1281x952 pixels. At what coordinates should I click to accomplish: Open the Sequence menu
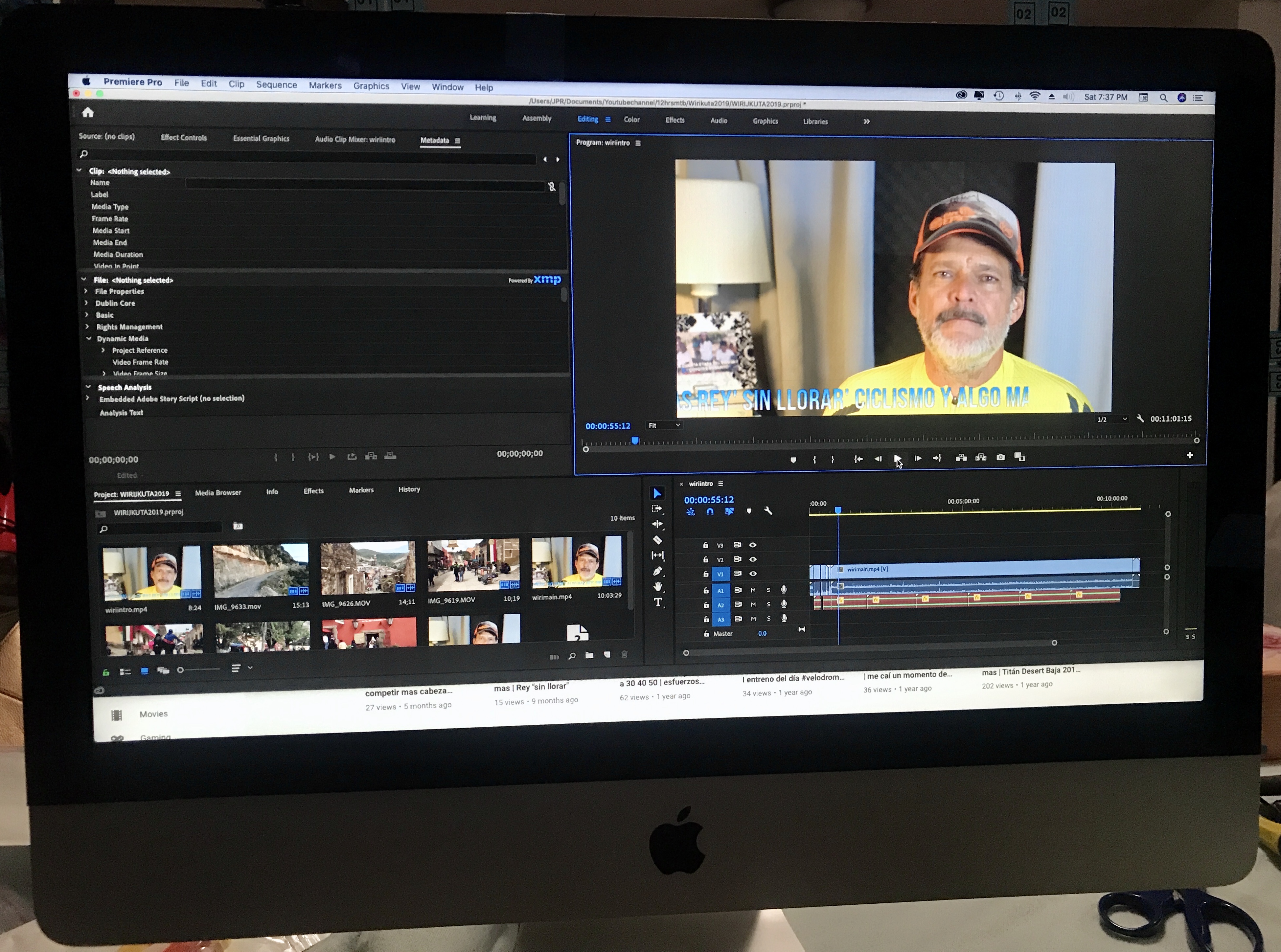click(276, 85)
